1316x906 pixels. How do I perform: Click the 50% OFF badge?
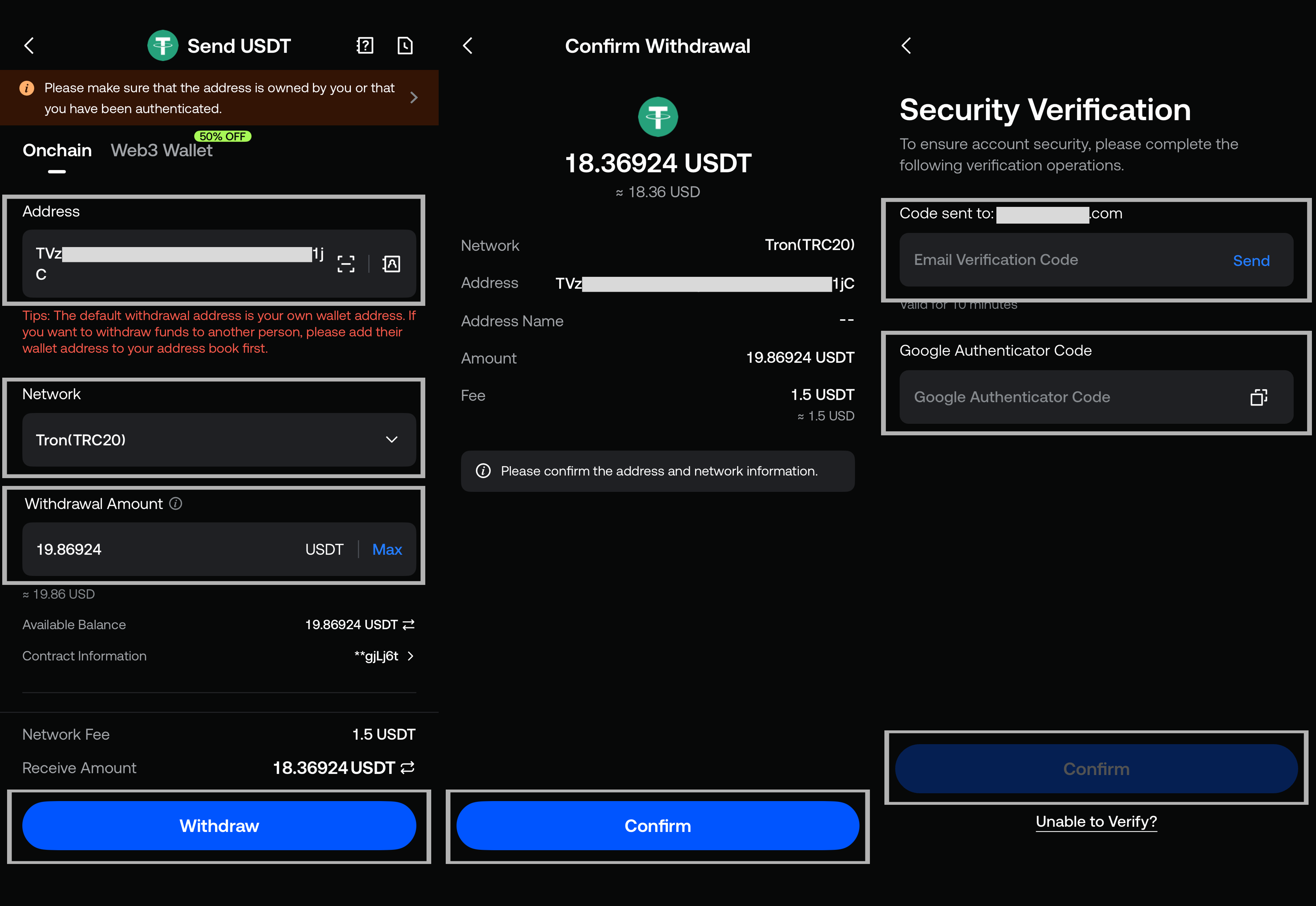coord(223,136)
